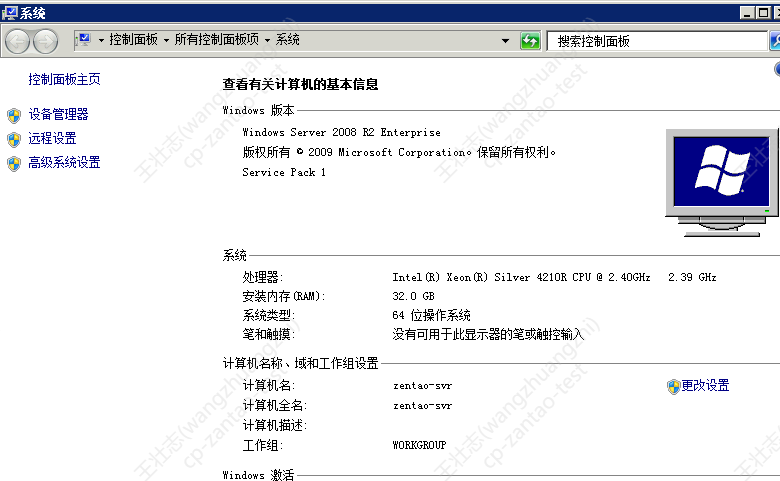Open 高级系统设置 link
The image size is (780, 481).
(64, 162)
